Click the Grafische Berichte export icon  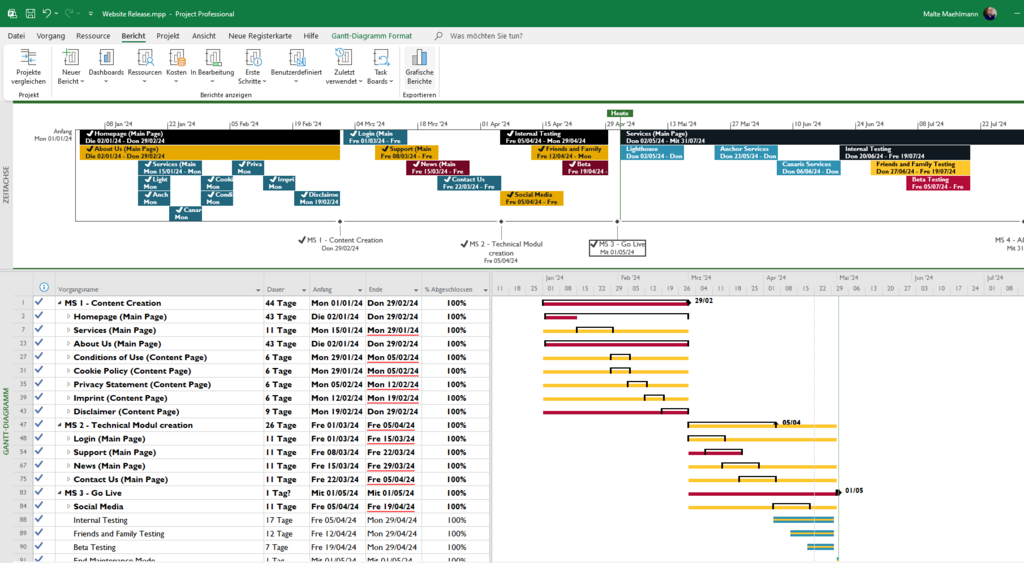click(x=419, y=66)
